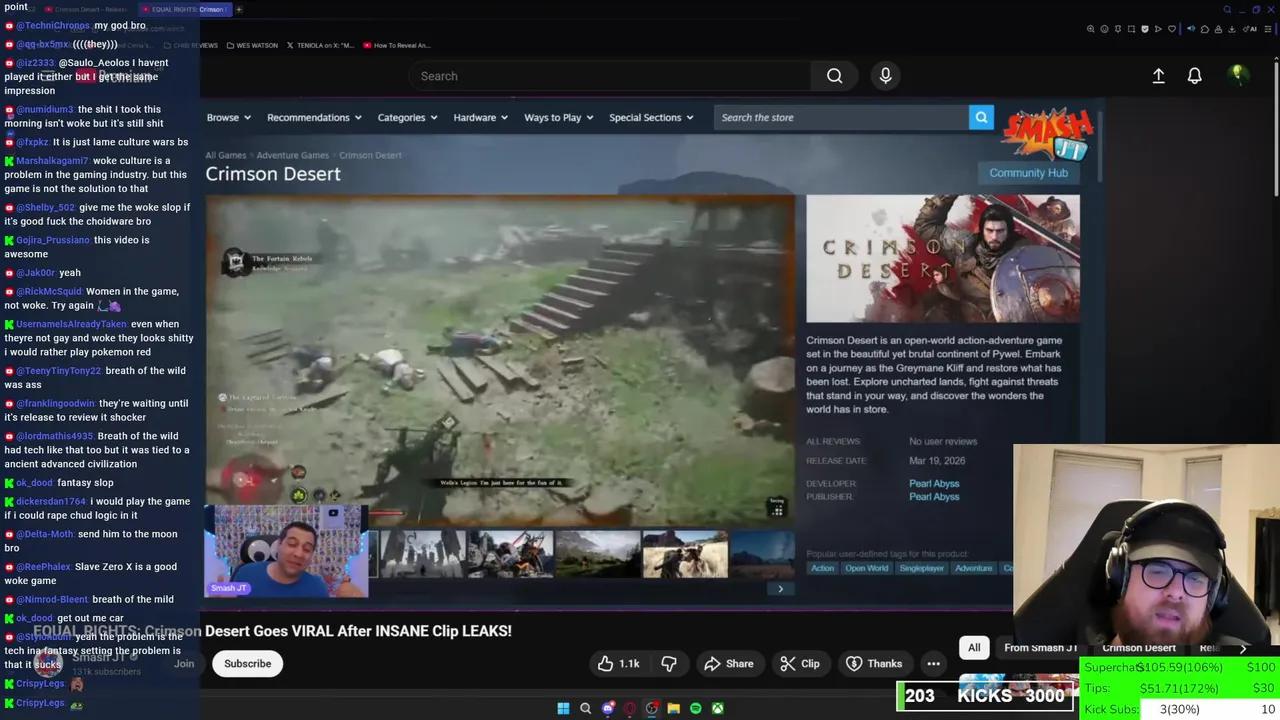Click the browser tab search icon

coord(1227,9)
